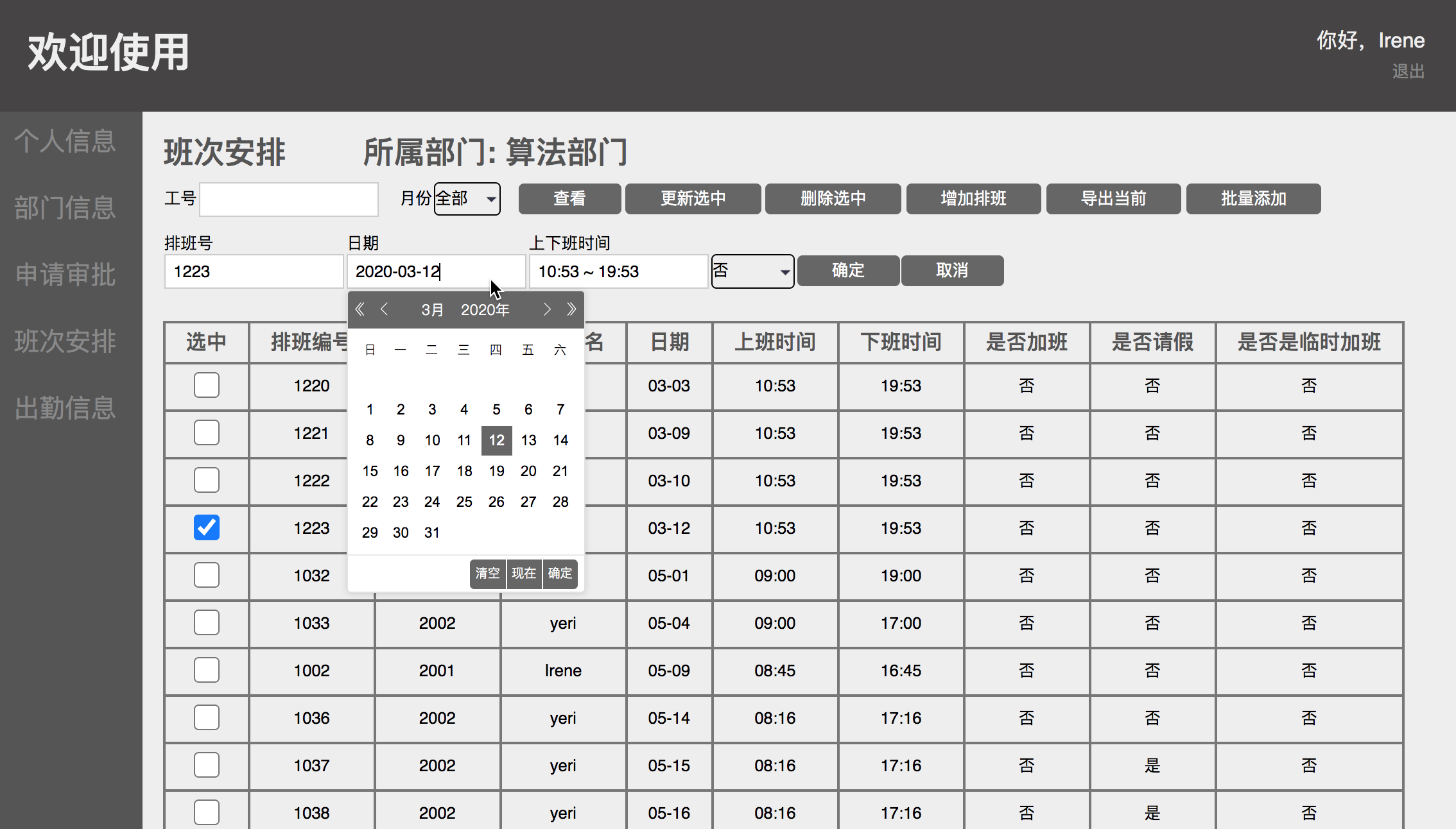Uncheck the selected row for schedule 1223
Viewport: 1456px width, 829px height.
point(206,527)
